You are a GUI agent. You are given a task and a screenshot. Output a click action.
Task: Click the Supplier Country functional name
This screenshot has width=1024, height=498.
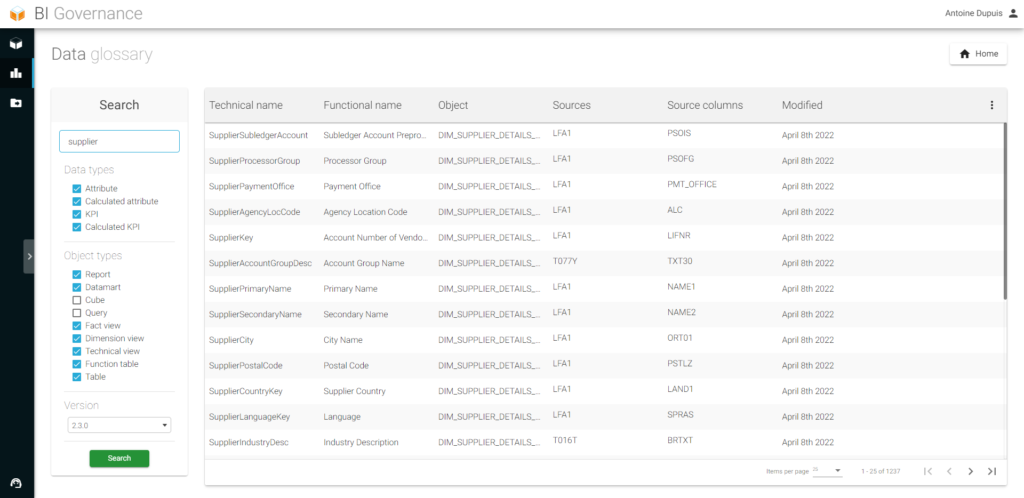point(355,391)
